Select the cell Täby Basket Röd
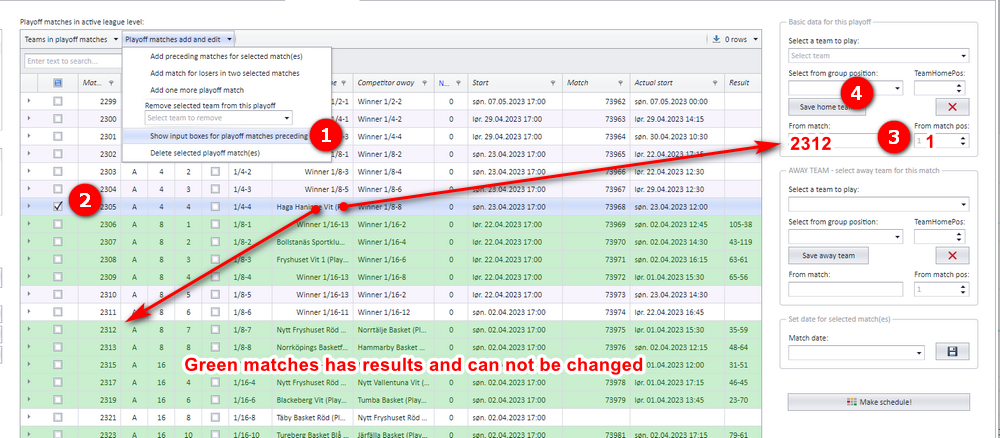Image resolution: width=1000 pixels, height=438 pixels. coord(312,418)
